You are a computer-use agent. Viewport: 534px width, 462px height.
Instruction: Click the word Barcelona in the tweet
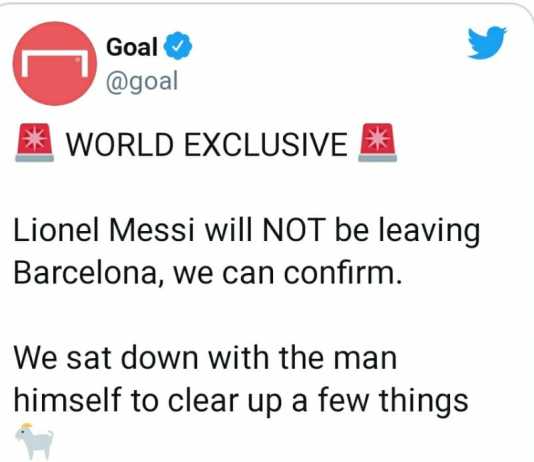pyautogui.click(x=85, y=272)
